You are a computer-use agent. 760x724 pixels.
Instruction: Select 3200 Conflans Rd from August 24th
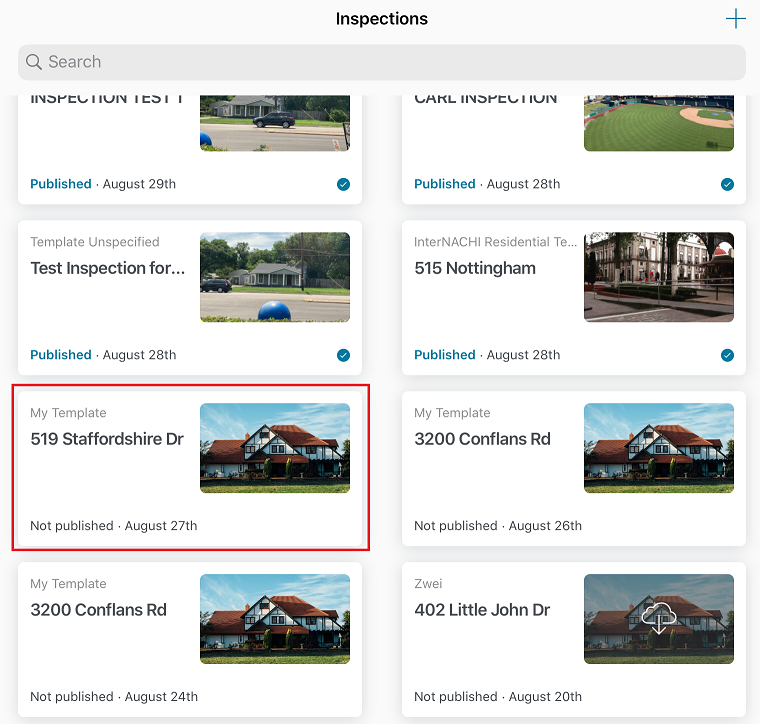click(x=98, y=610)
